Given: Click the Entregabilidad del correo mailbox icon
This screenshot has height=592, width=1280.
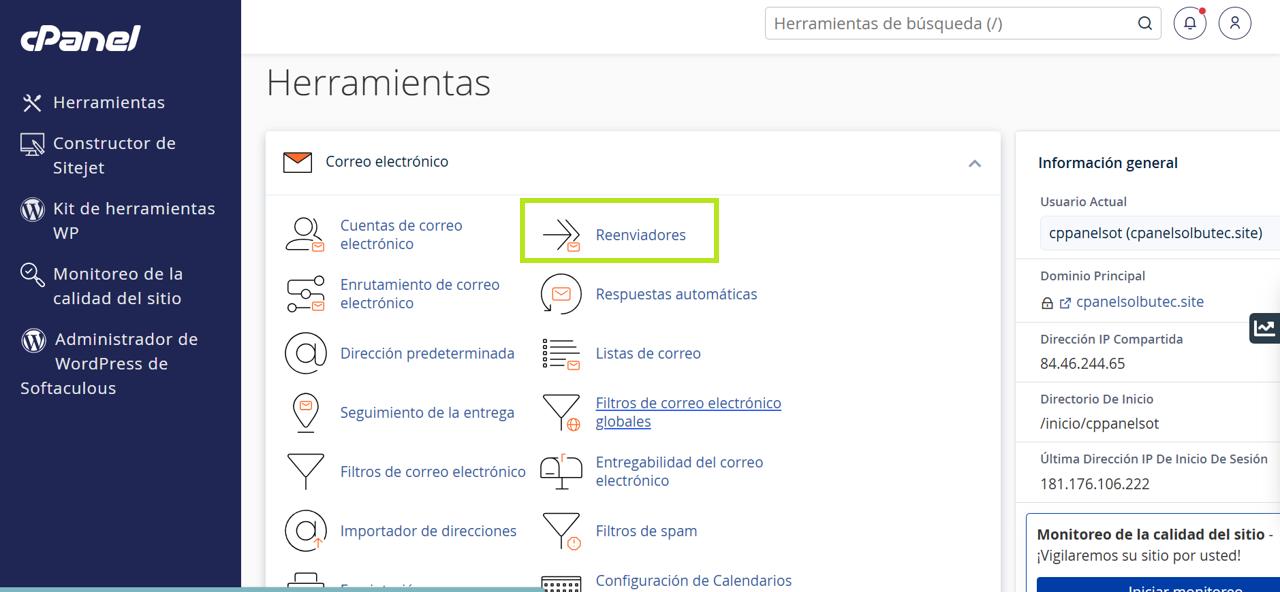Looking at the screenshot, I should [561, 471].
